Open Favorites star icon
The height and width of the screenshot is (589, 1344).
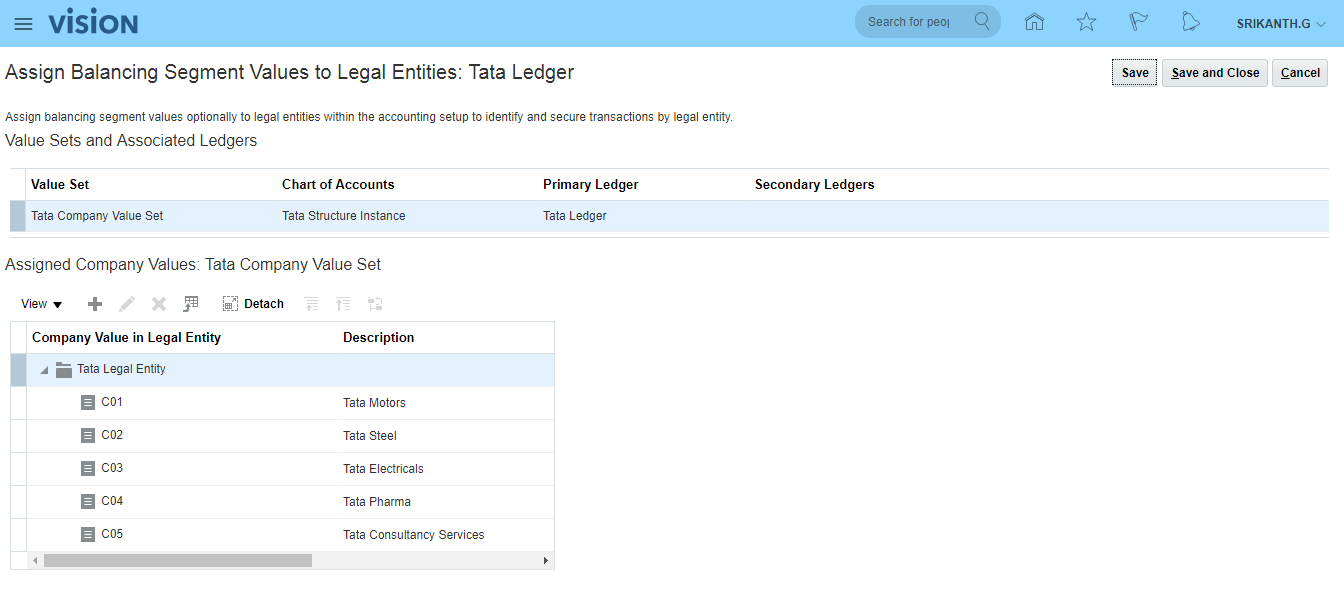coord(1086,22)
